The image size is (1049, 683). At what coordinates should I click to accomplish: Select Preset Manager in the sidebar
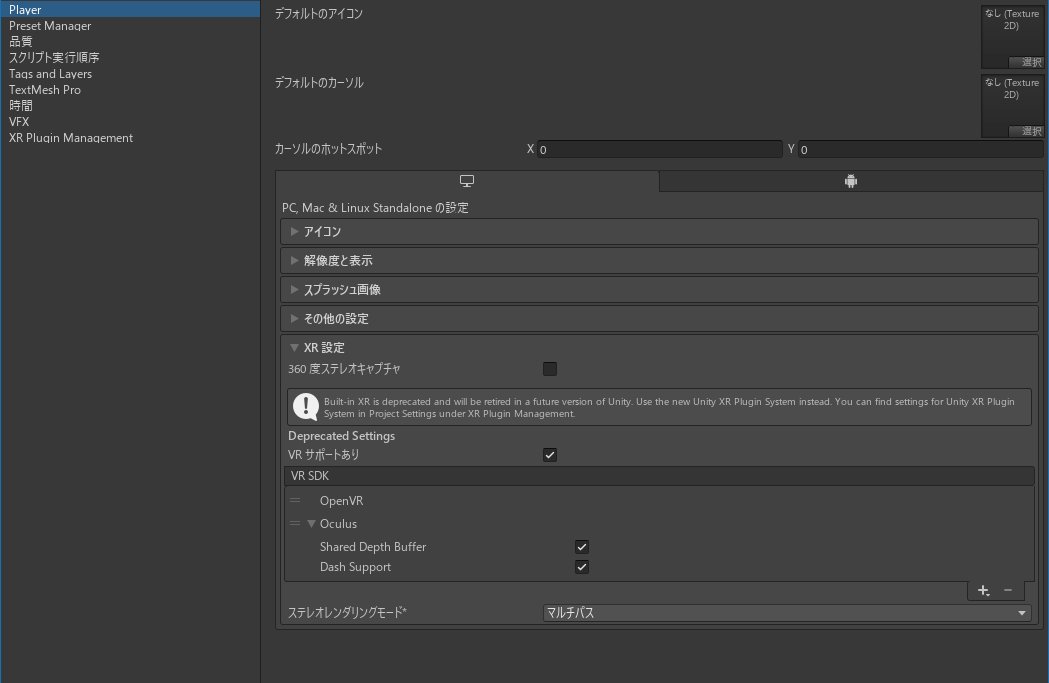(x=50, y=25)
